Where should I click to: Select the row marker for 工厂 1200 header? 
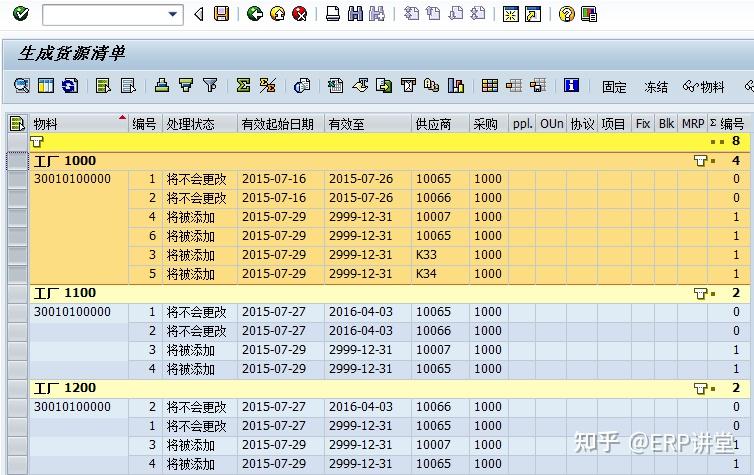(x=18, y=388)
